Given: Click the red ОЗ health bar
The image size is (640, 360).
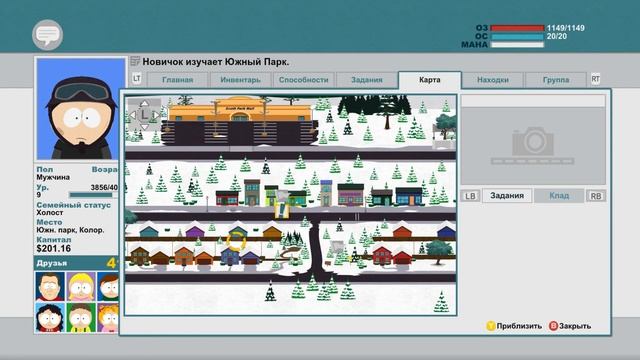Looking at the screenshot, I should [x=517, y=28].
